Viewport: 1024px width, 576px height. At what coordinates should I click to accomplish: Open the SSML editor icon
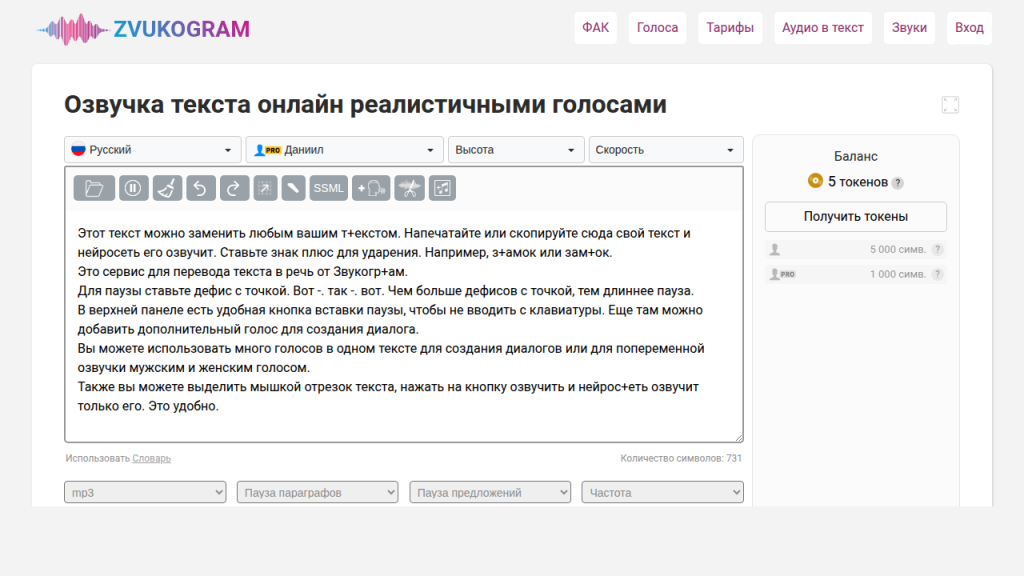[x=328, y=187]
